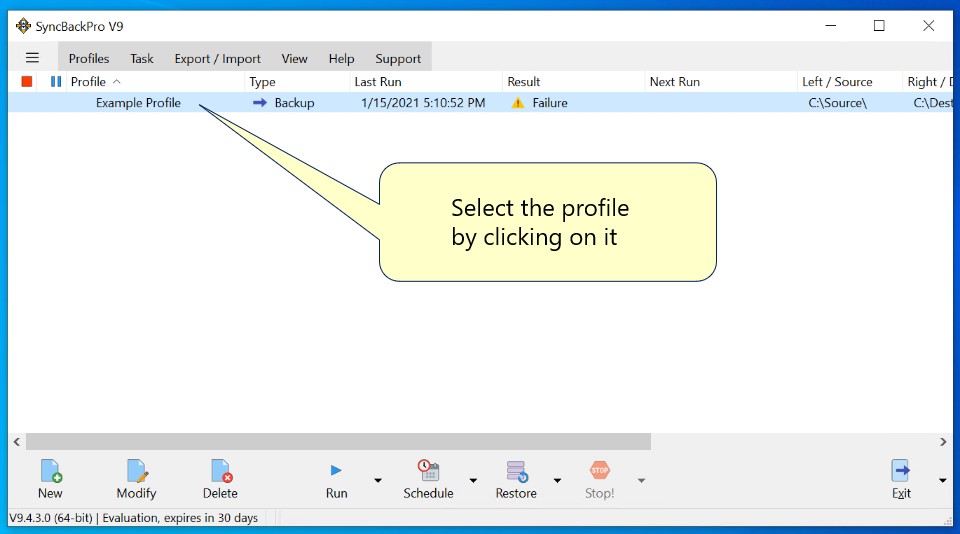The image size is (960, 534).
Task: Select the Example Profile row
Action: click(x=480, y=103)
